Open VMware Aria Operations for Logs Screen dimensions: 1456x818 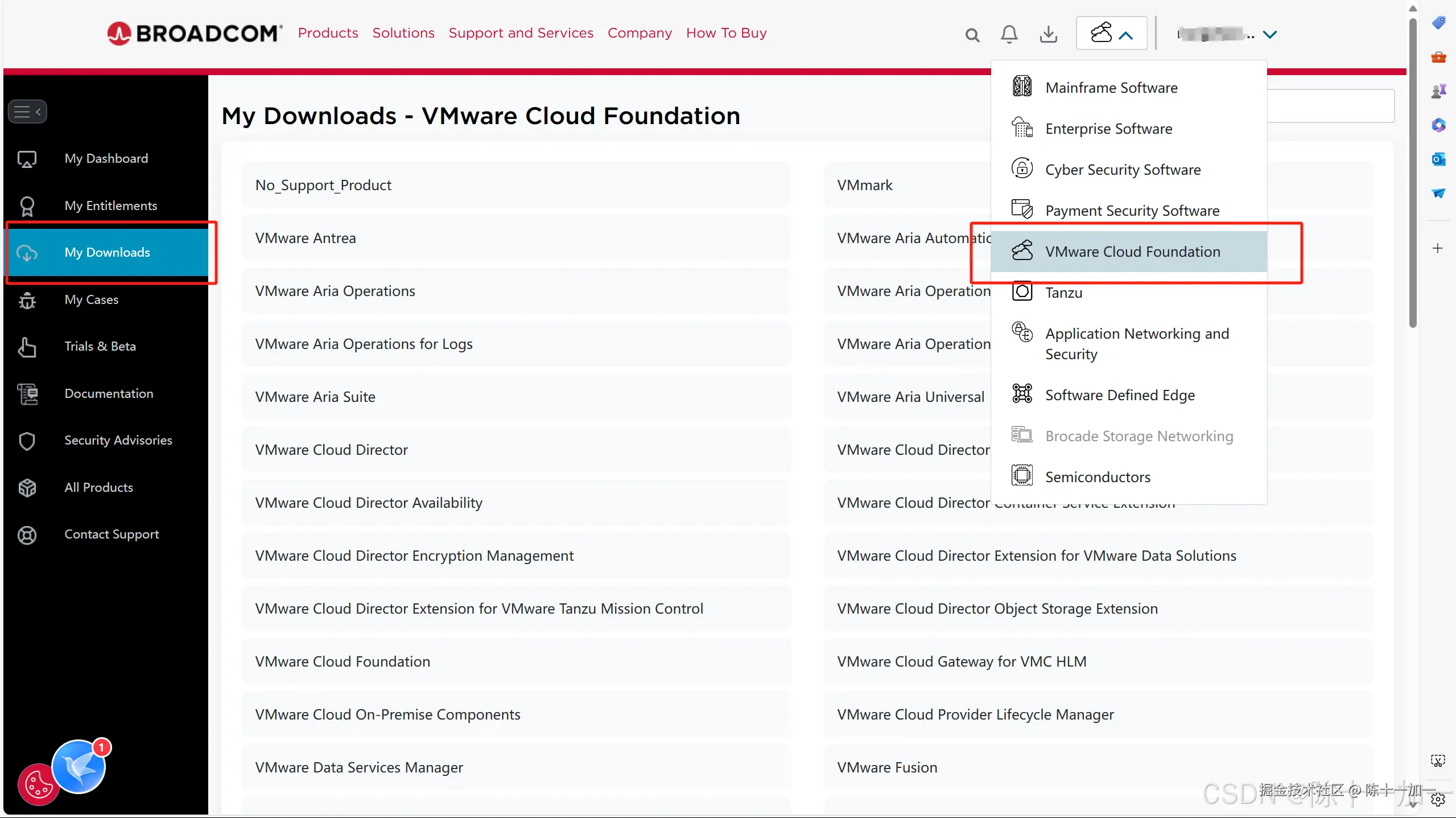pyautogui.click(x=364, y=344)
